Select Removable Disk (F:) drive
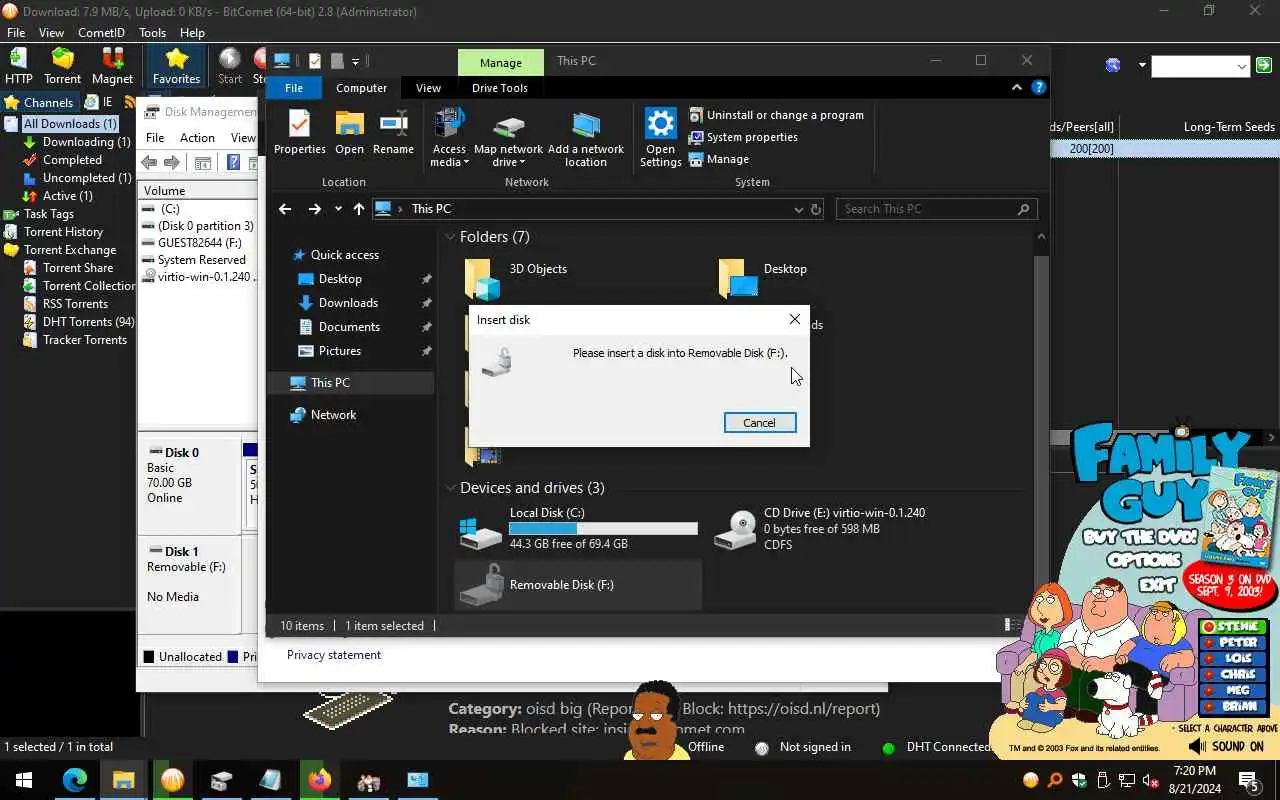 coord(578,585)
